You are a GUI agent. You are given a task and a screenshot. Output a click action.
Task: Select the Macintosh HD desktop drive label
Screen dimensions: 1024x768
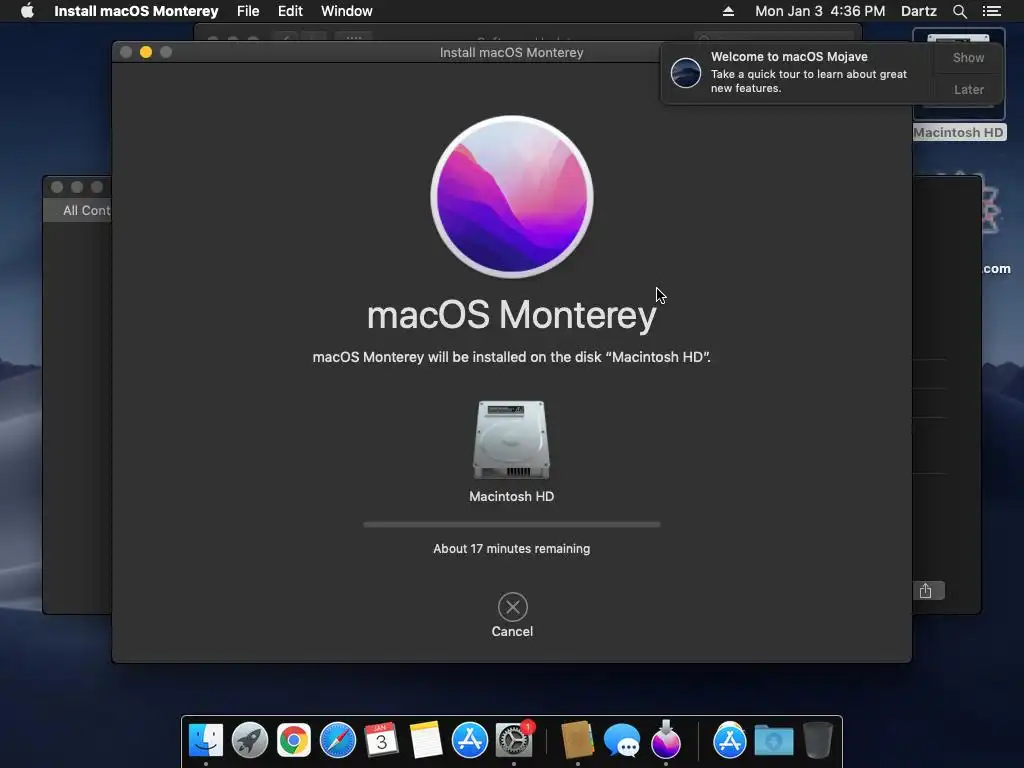[958, 133]
